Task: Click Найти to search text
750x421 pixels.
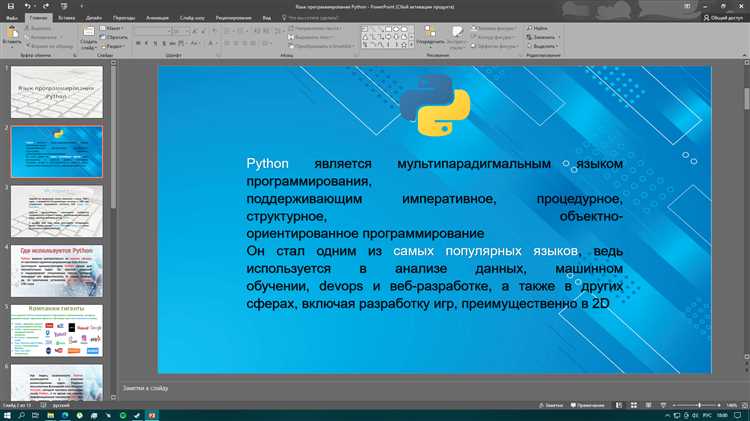Action: [x=537, y=28]
